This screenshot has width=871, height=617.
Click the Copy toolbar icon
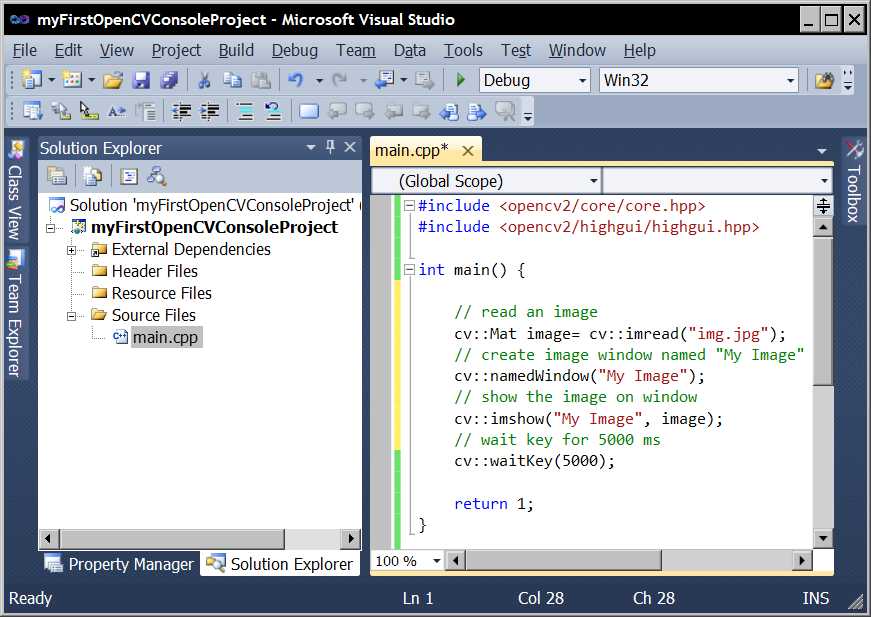[232, 81]
